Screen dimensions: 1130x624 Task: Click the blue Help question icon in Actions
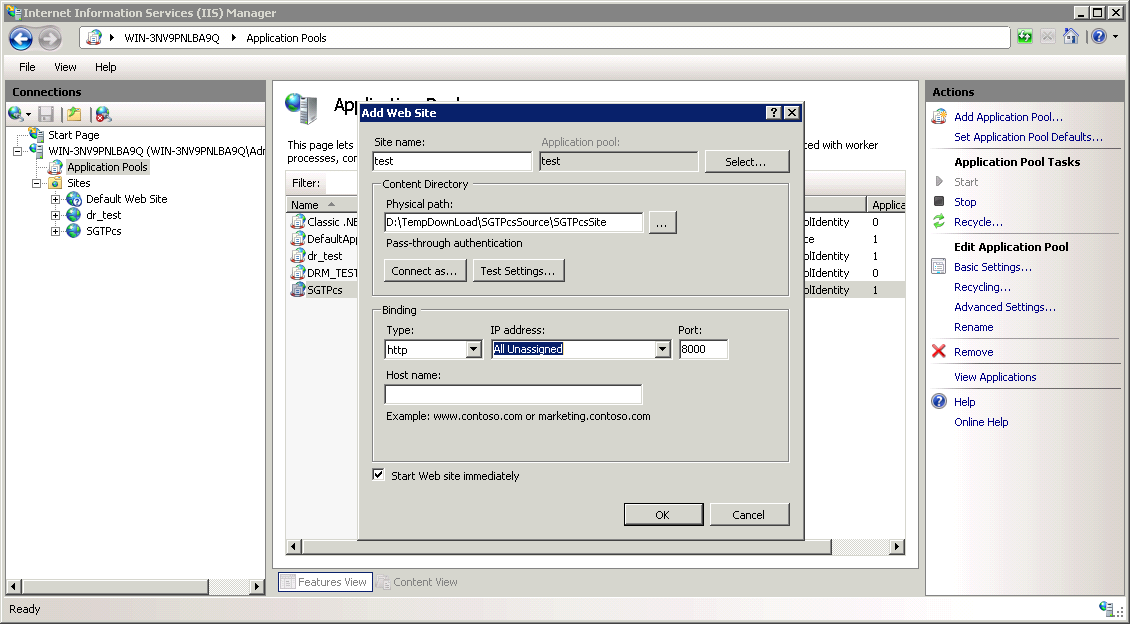938,401
